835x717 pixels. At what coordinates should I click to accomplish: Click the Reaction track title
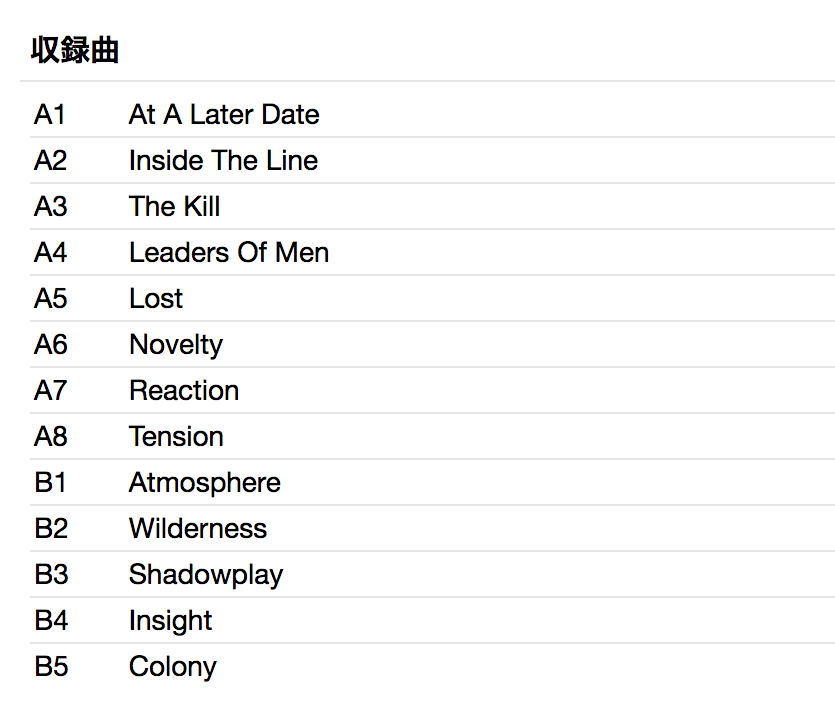point(184,391)
